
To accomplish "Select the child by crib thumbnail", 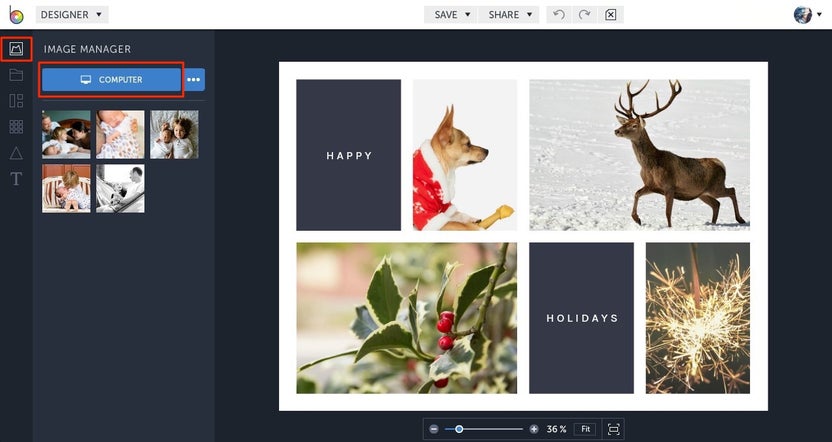I will [66, 188].
